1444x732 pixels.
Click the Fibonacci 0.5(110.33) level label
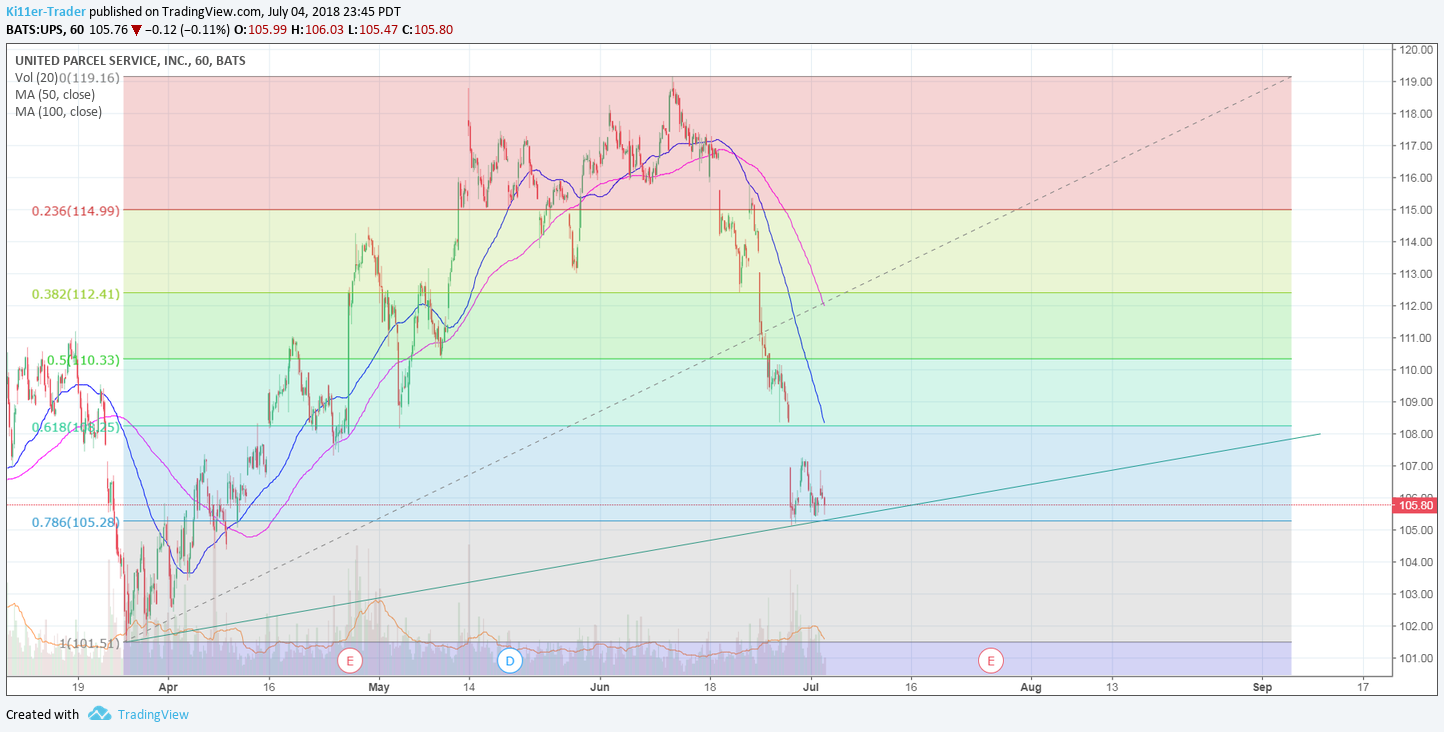tap(84, 360)
